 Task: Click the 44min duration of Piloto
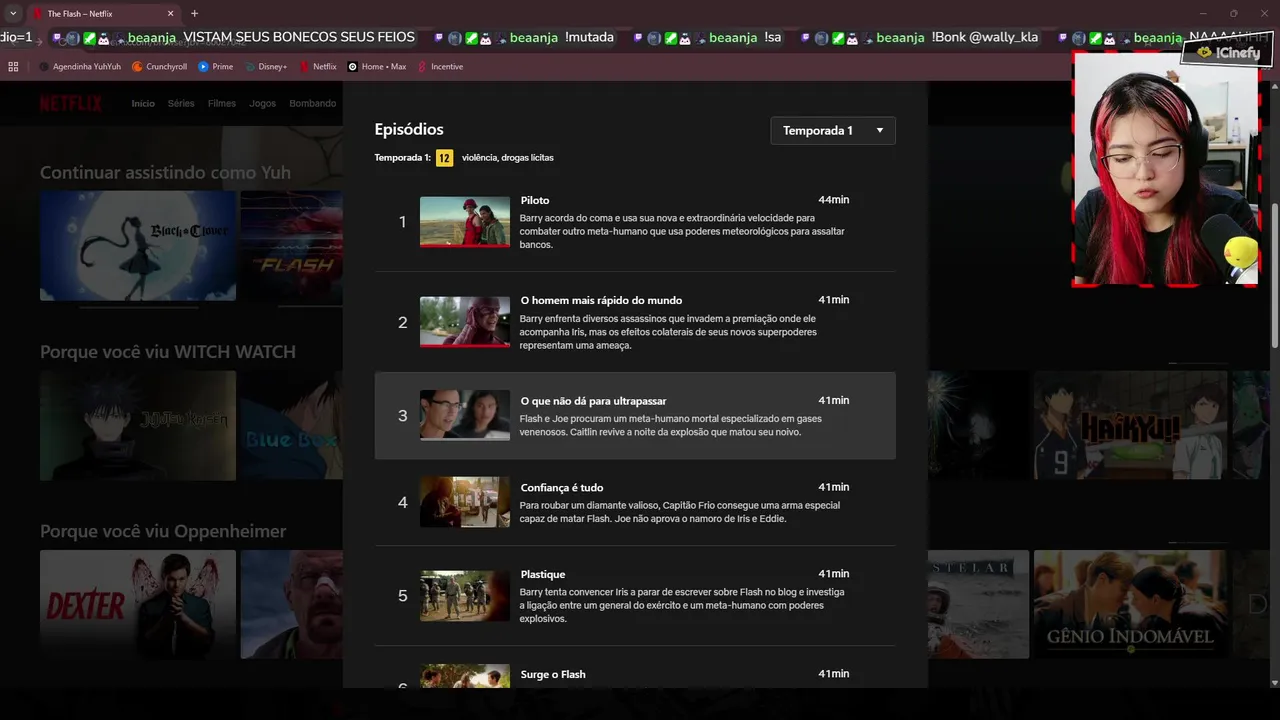pos(833,200)
